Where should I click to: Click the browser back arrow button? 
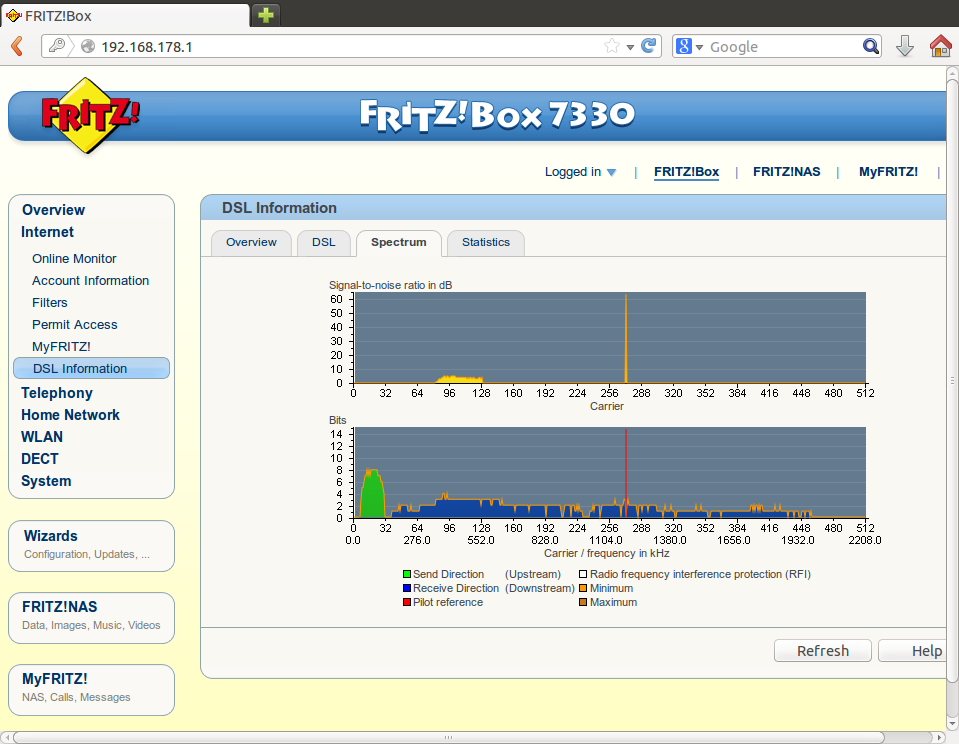(17, 46)
